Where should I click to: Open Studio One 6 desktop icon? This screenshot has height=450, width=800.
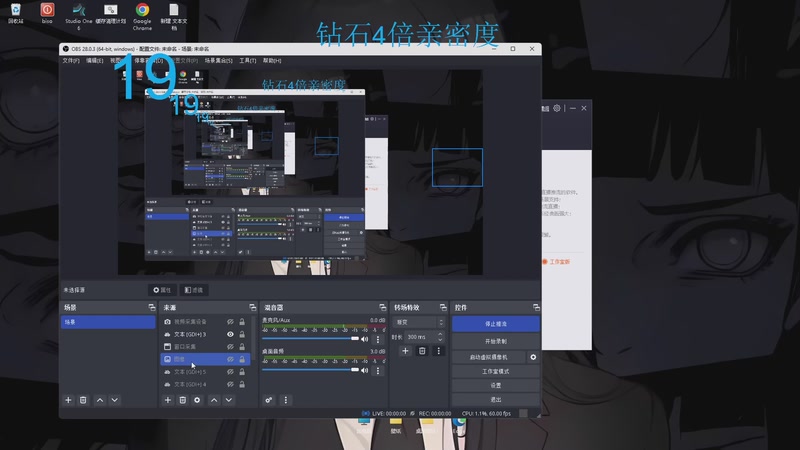click(79, 16)
